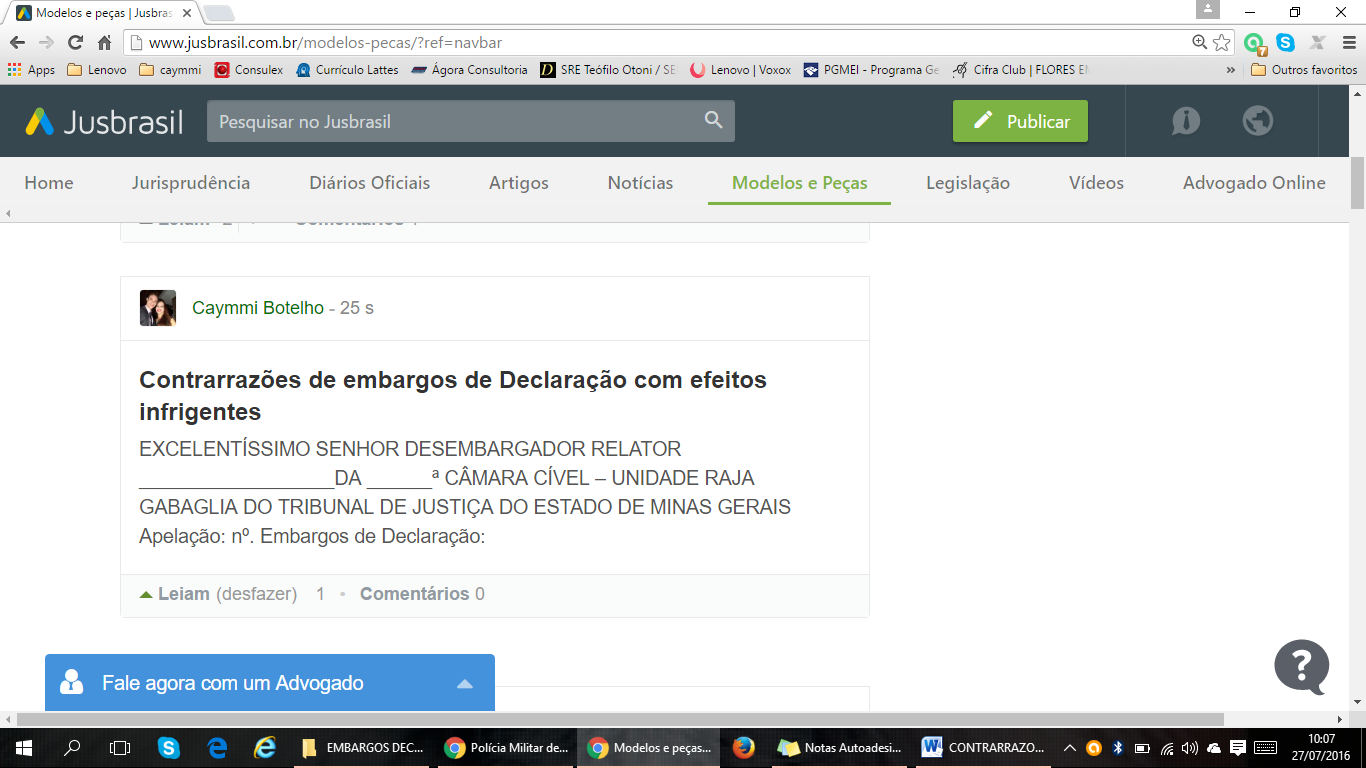Screen dimensions: 1366x768
Task: Open the Outros favoritos folder
Action: click(1305, 70)
